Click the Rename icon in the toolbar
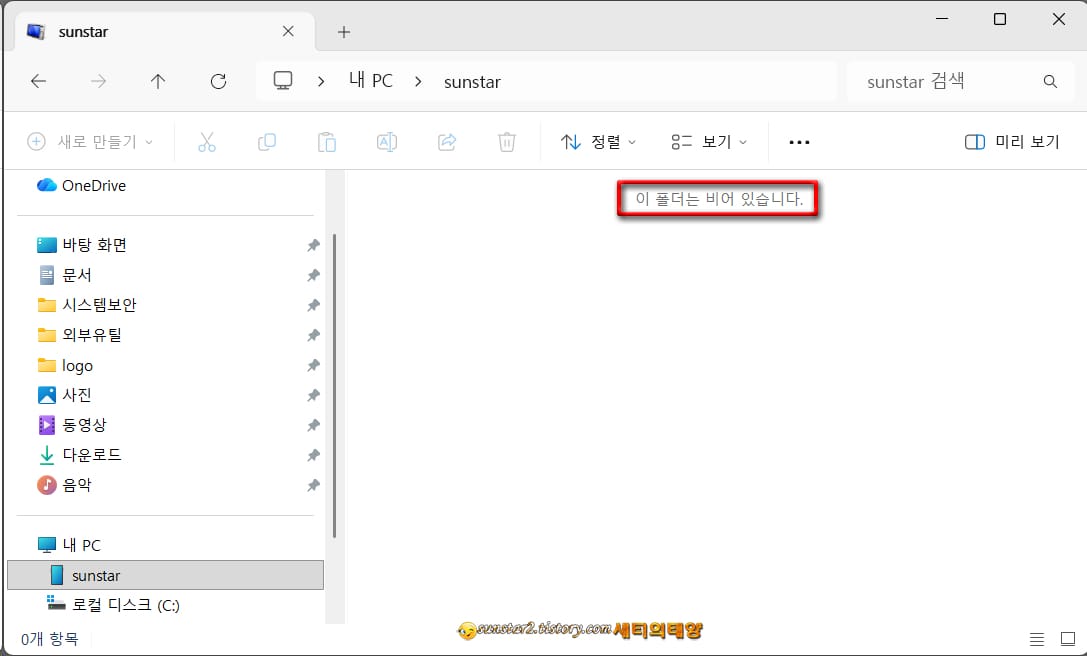 point(387,142)
